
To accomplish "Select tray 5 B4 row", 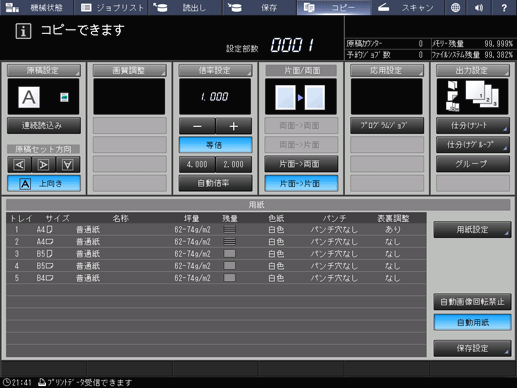I will coord(216,278).
